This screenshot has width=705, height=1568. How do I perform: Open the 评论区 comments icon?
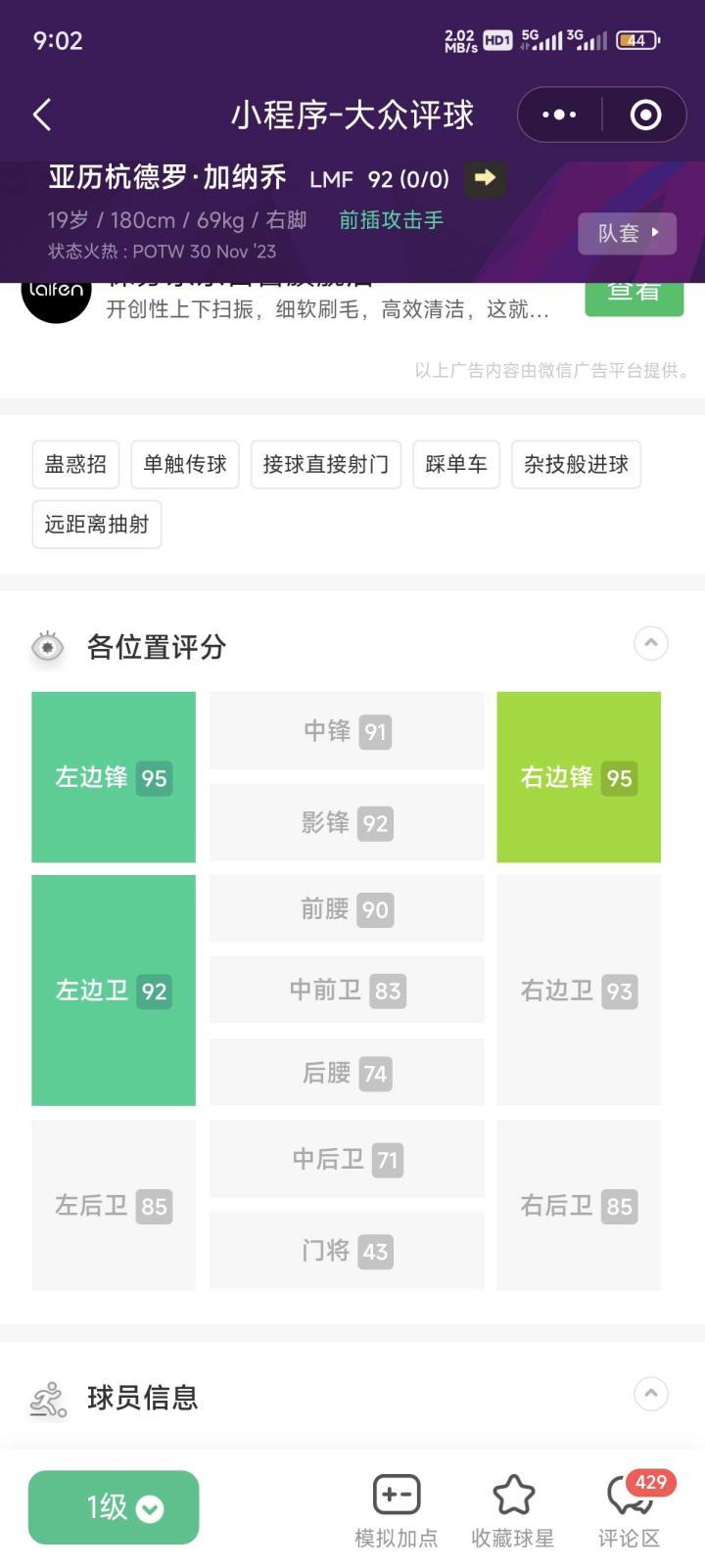[629, 1496]
